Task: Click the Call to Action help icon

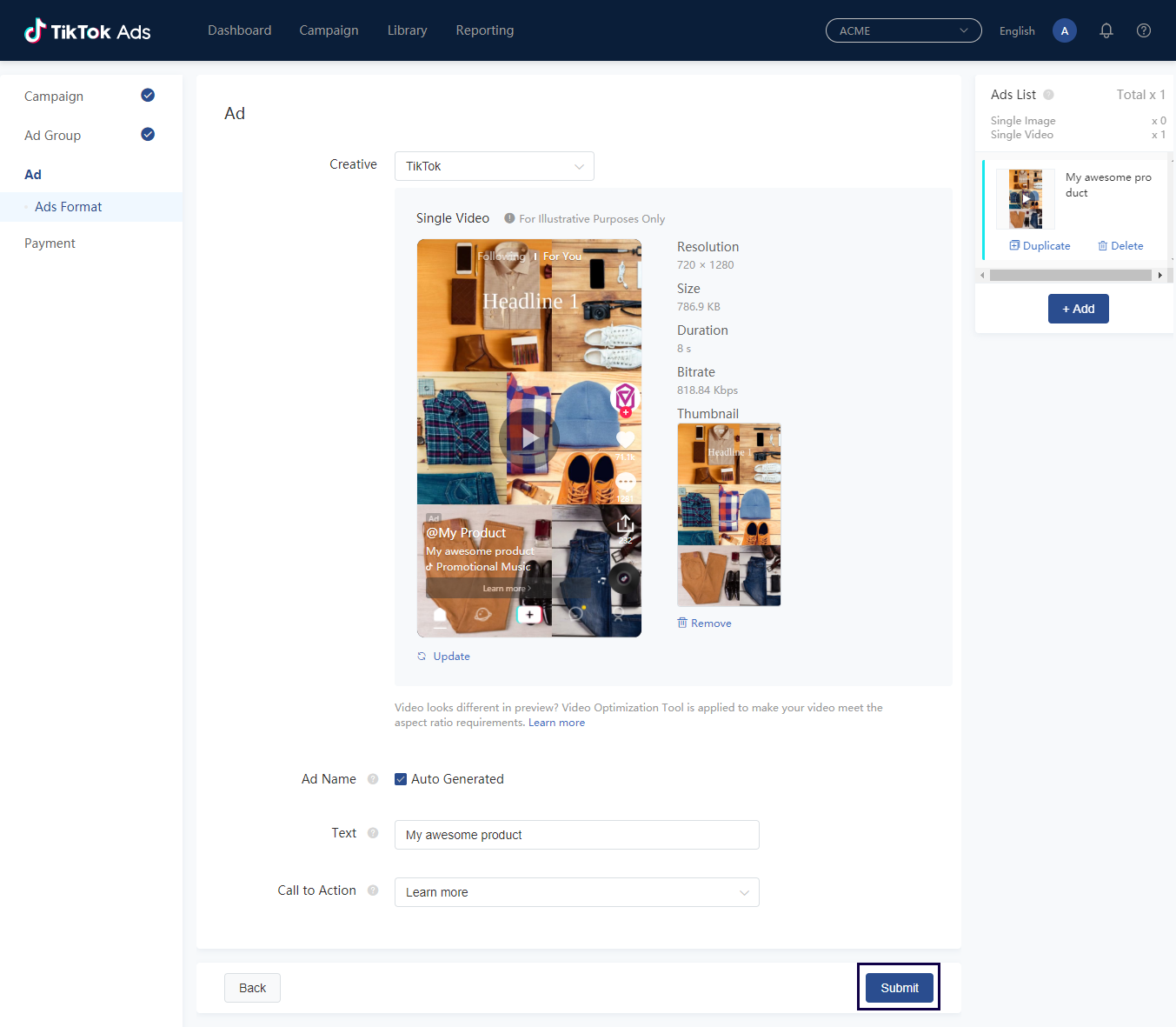Action: pos(373,890)
